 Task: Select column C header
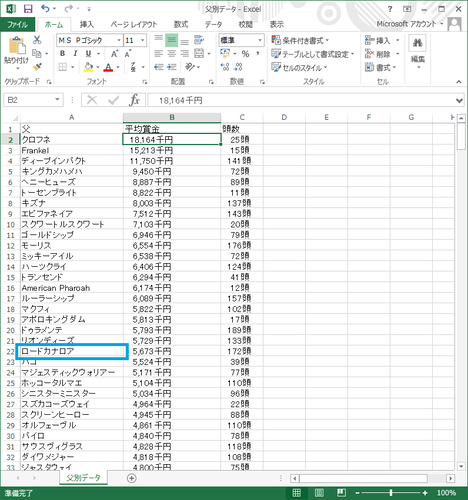pyautogui.click(x=242, y=117)
